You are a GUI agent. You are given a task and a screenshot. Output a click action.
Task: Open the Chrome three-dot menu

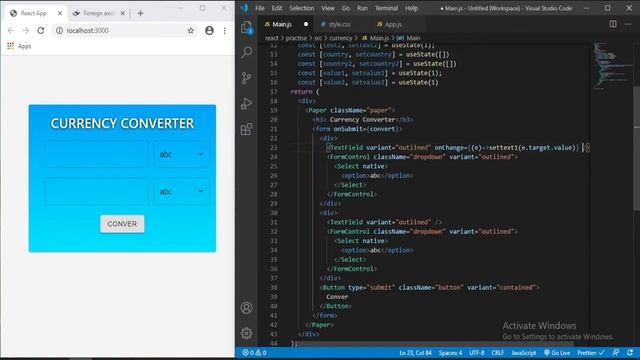[224, 31]
